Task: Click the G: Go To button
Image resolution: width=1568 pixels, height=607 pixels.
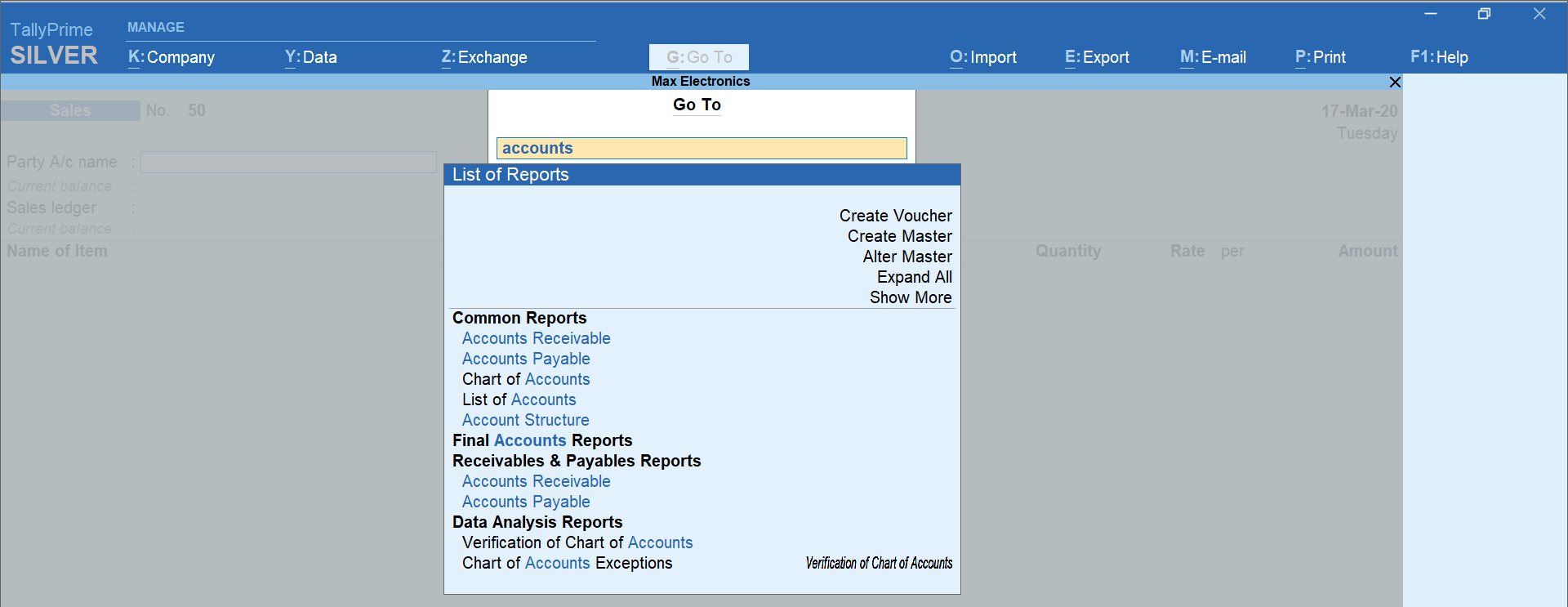Action: coord(699,57)
